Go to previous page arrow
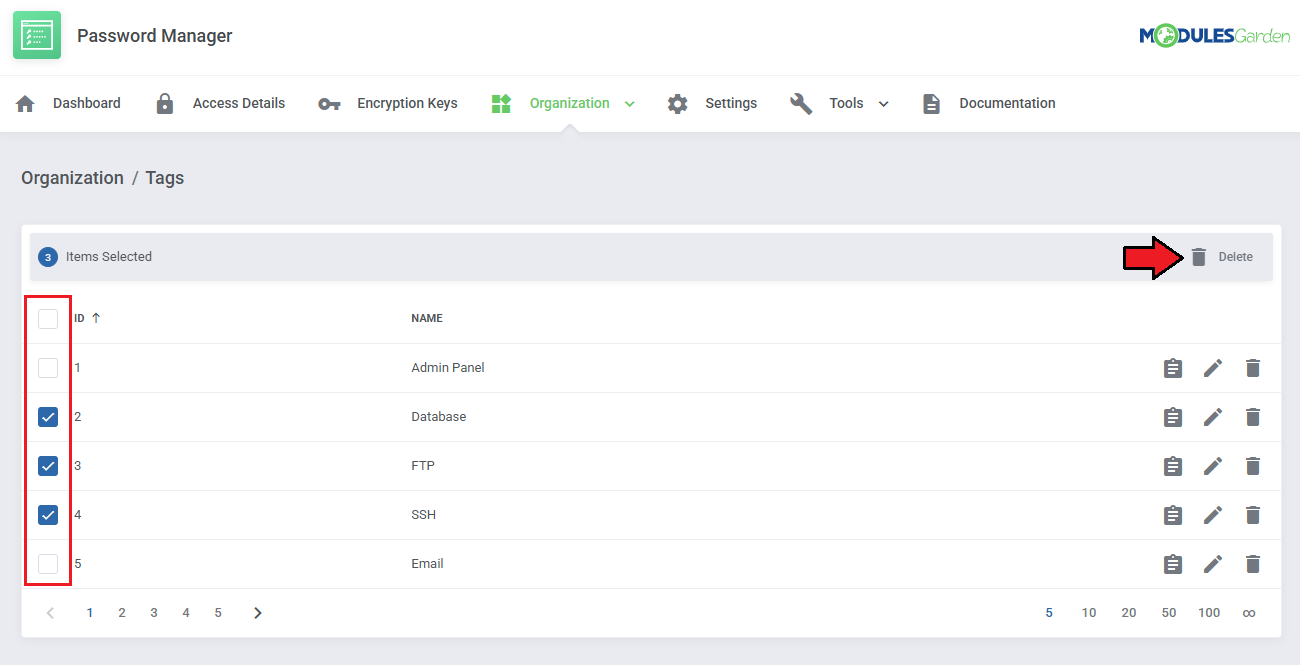The width and height of the screenshot is (1300, 665). [50, 613]
